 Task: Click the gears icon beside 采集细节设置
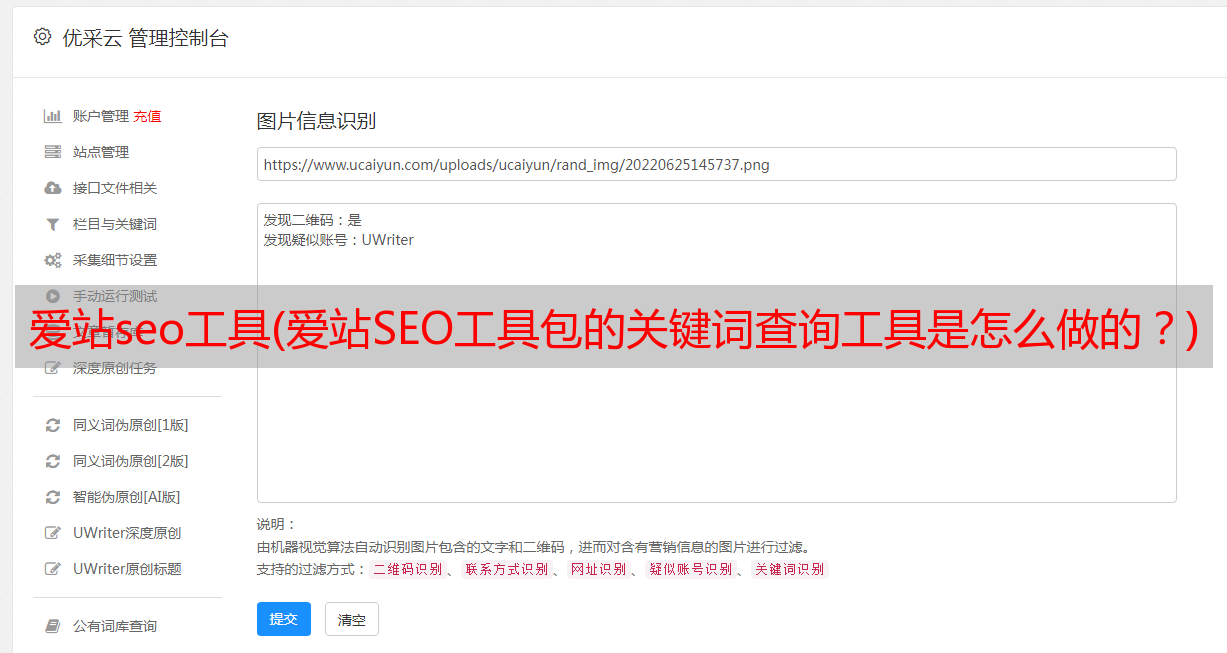coord(53,260)
